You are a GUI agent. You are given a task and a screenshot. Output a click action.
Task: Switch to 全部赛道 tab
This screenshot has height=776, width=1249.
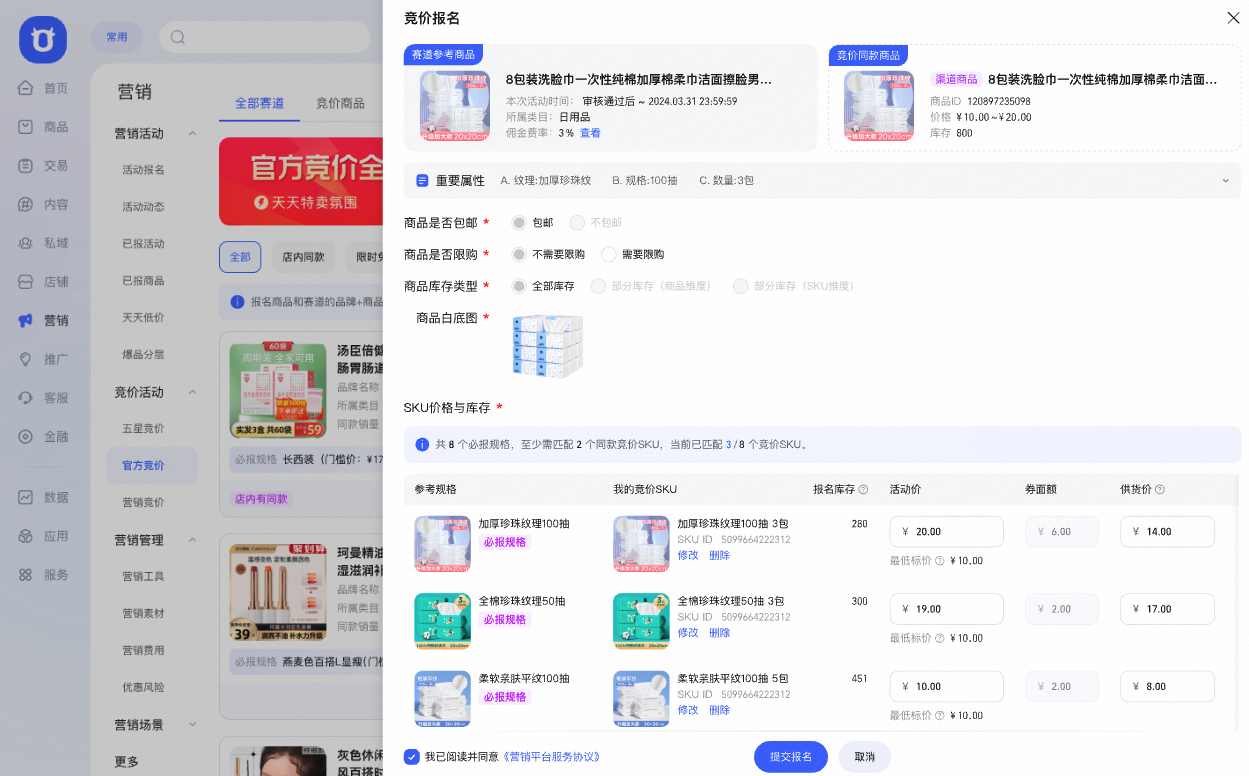pos(259,103)
